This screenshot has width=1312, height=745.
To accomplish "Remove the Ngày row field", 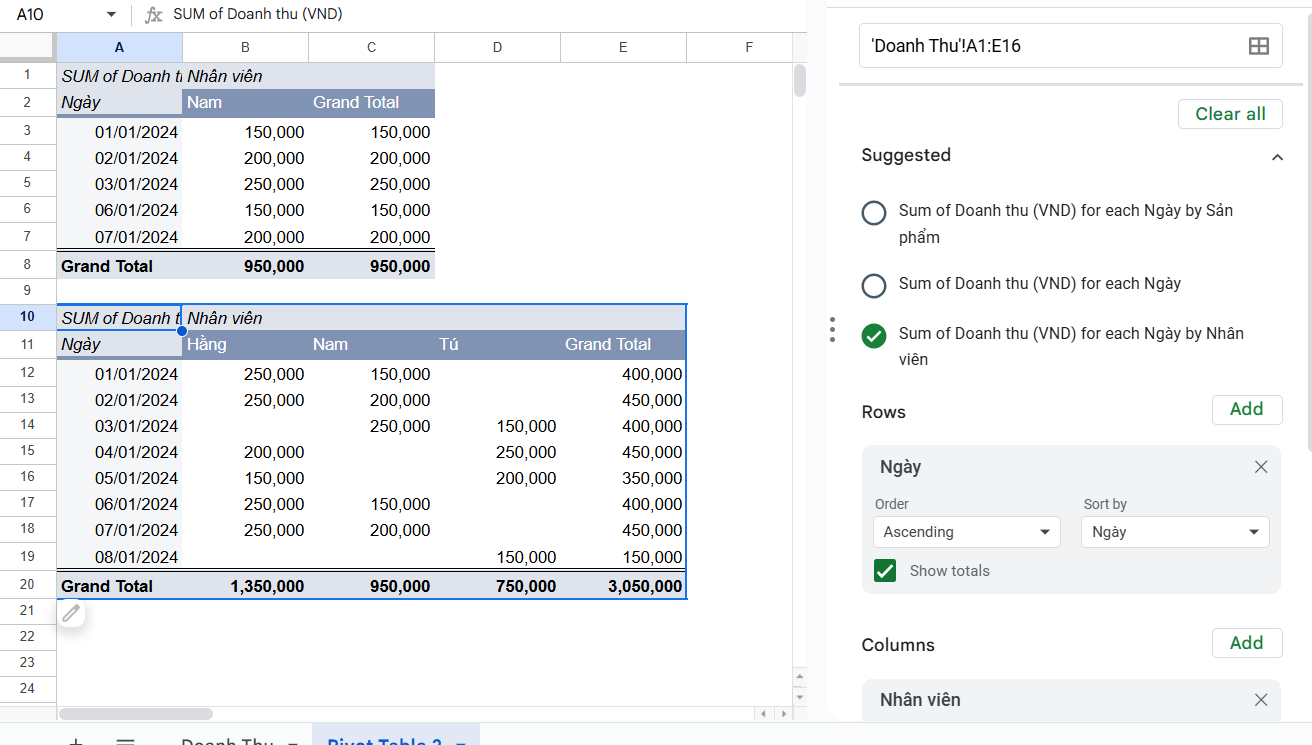I will [1261, 467].
